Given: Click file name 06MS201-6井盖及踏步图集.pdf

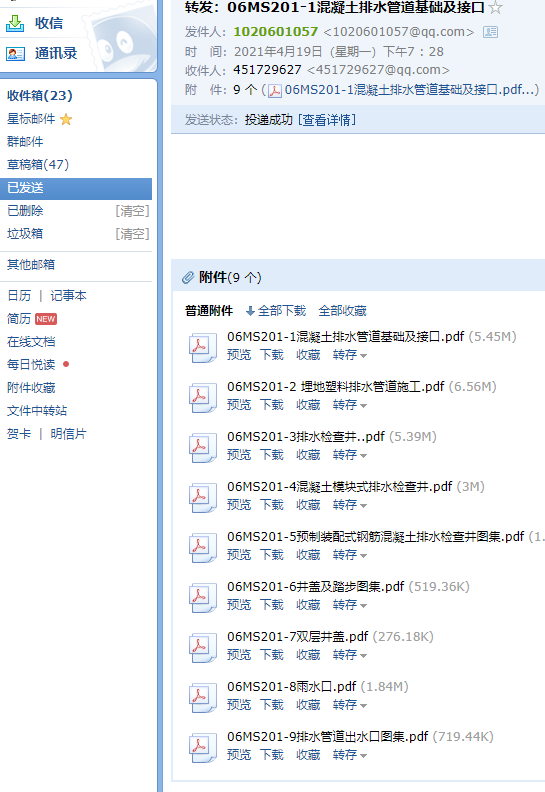Looking at the screenshot, I should (x=315, y=586).
